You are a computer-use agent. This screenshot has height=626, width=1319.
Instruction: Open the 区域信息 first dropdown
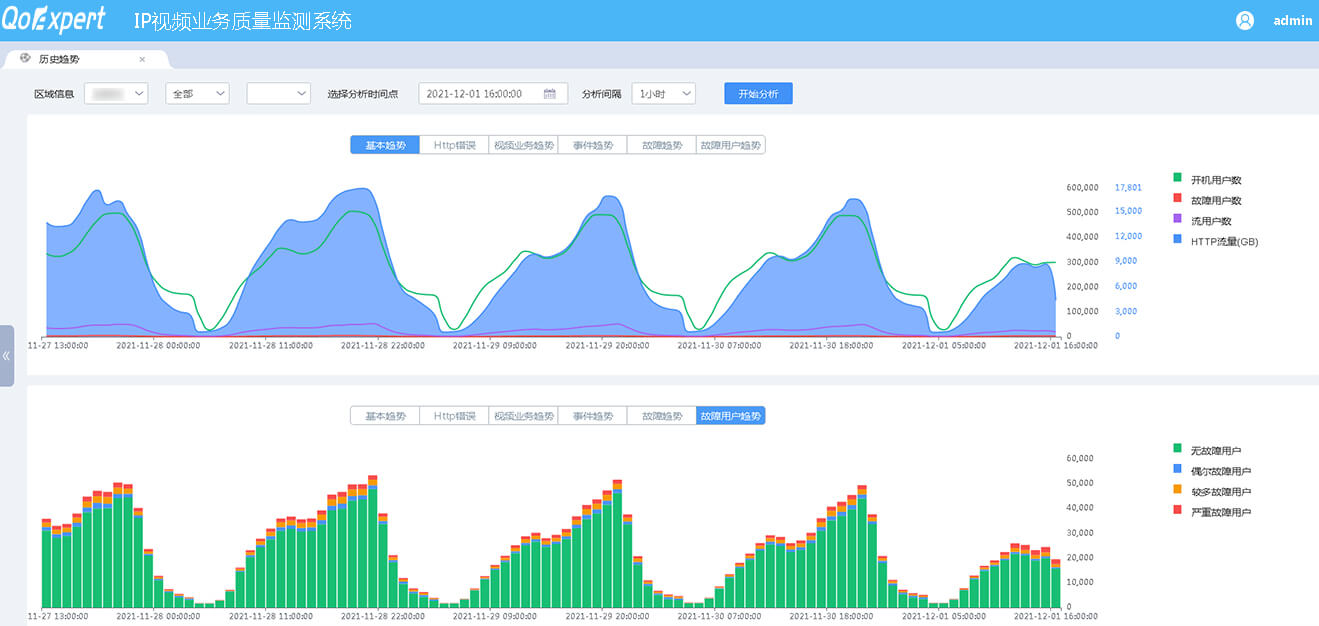(116, 94)
